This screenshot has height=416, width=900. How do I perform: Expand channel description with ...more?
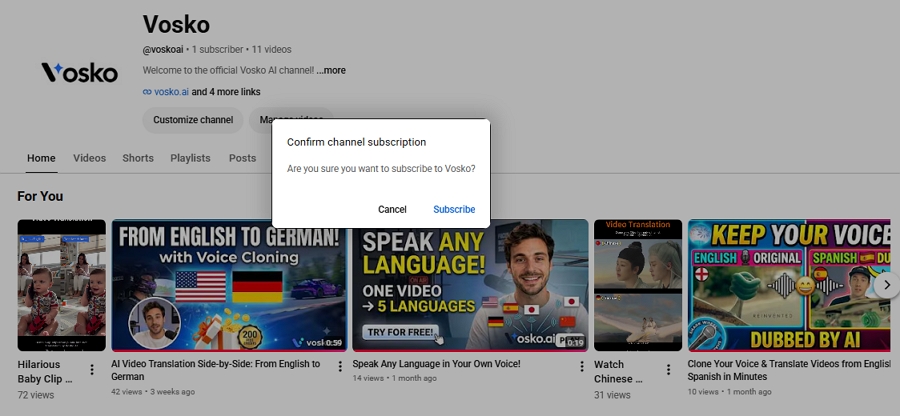pyautogui.click(x=331, y=71)
